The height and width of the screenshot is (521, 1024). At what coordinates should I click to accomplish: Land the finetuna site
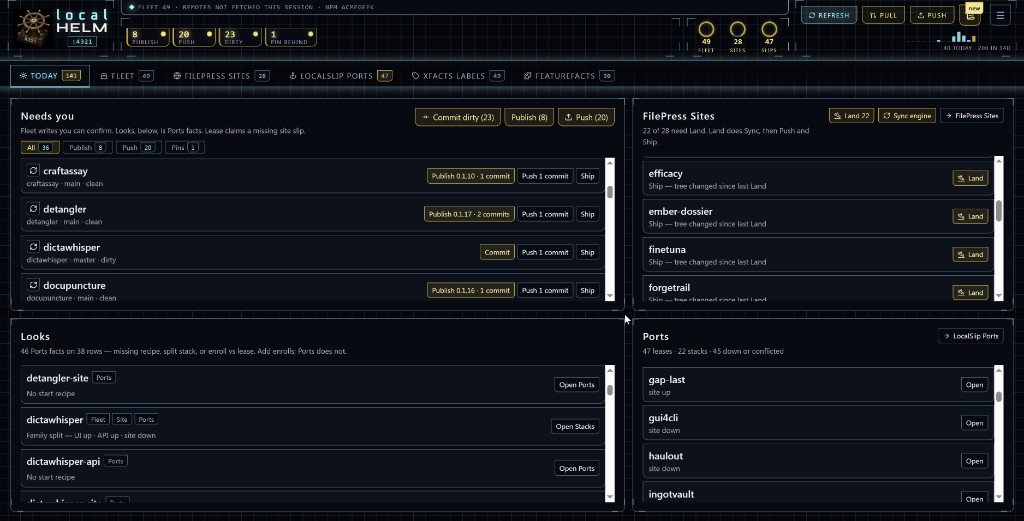[970, 254]
